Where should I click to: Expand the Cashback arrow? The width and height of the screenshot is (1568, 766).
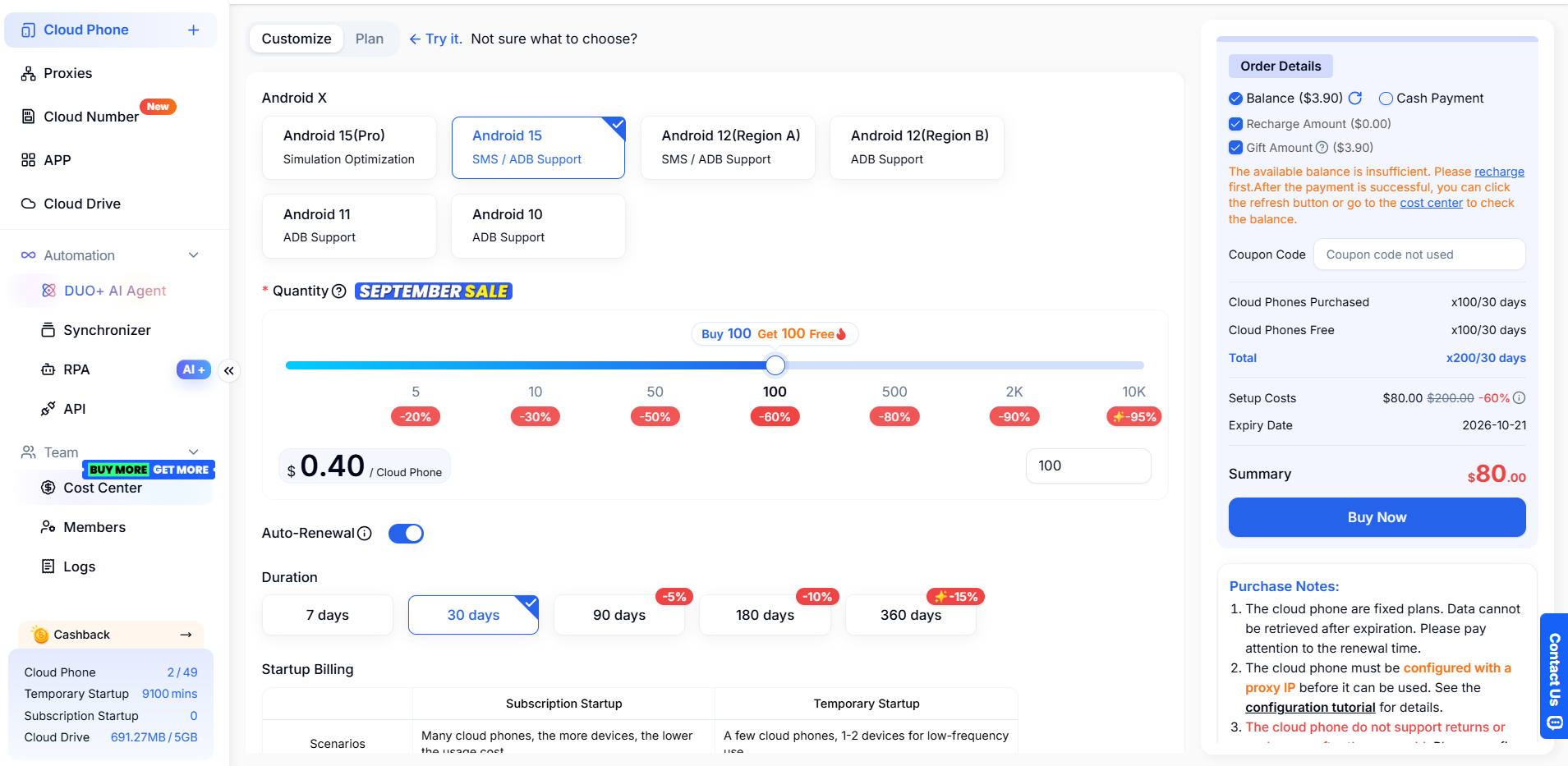[186, 635]
